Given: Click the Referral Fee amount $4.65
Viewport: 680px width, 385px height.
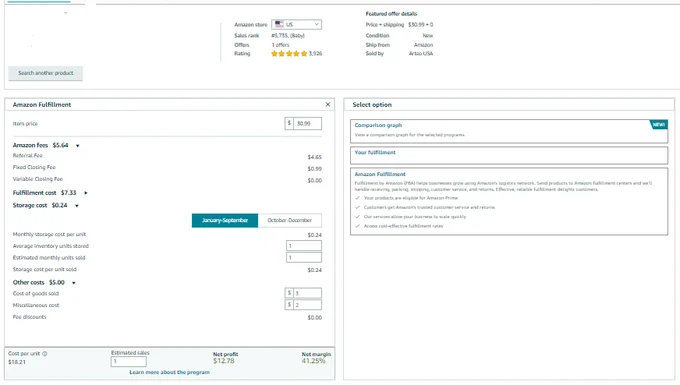Looking at the screenshot, I should pyautogui.click(x=315, y=157).
